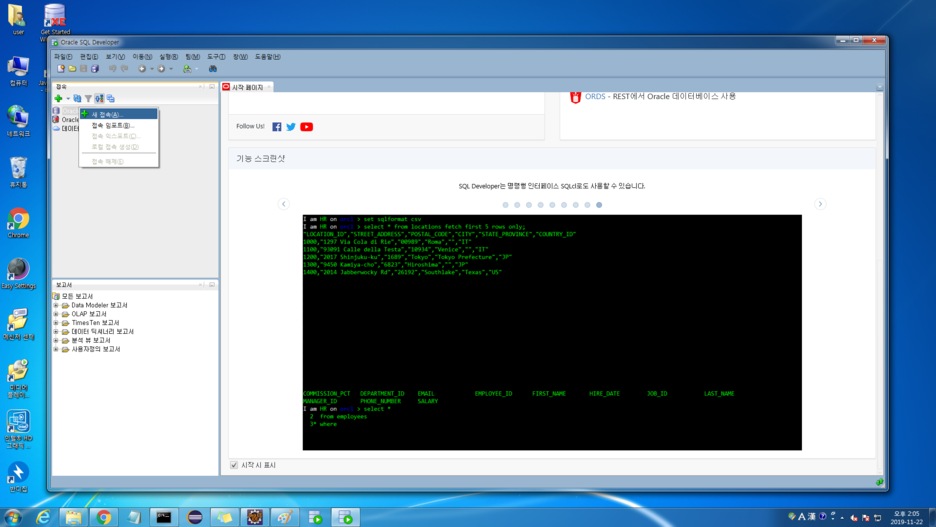
Task: Click the Collapse All icon in connections panel
Action: 110,98
